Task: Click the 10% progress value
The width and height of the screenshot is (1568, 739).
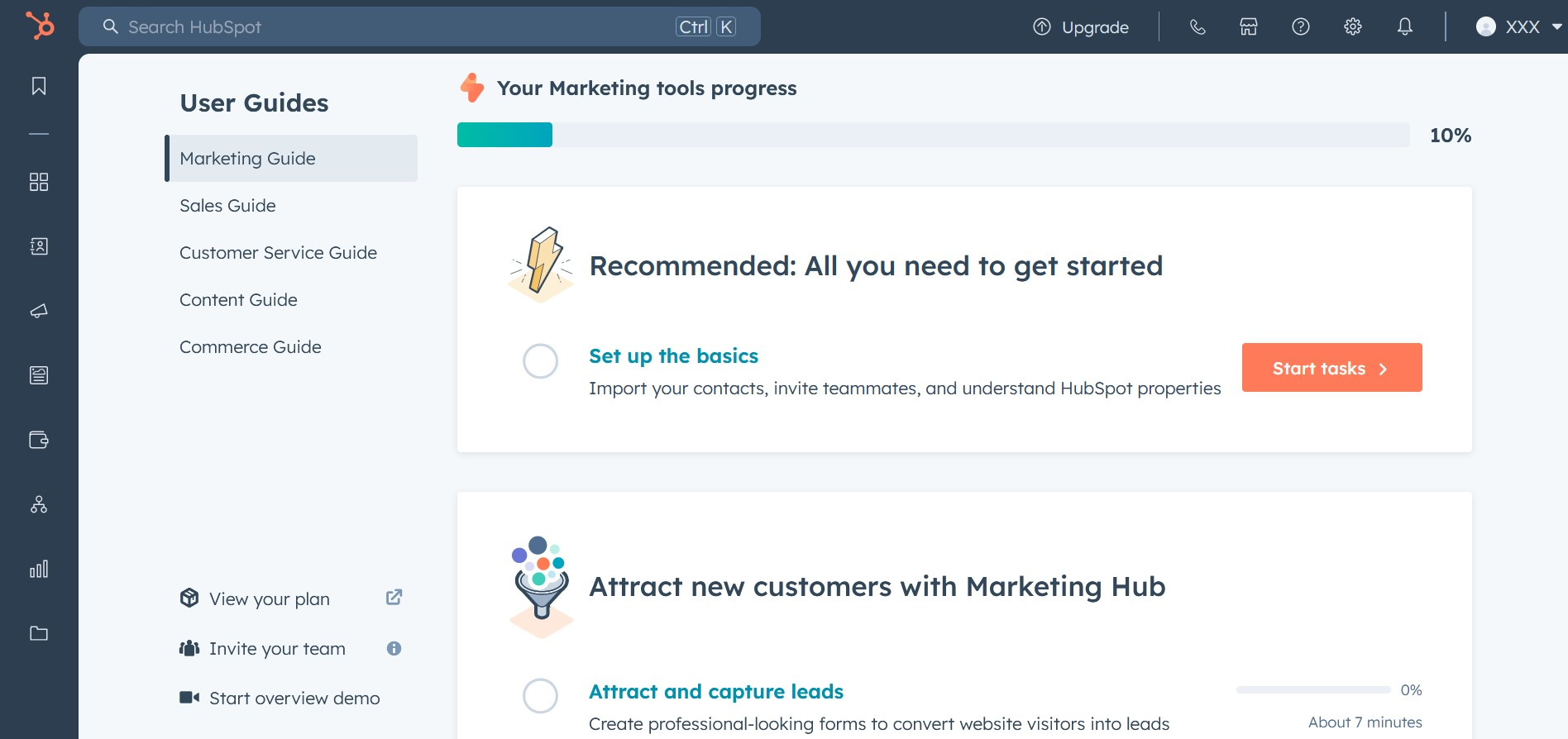Action: pos(1451,136)
